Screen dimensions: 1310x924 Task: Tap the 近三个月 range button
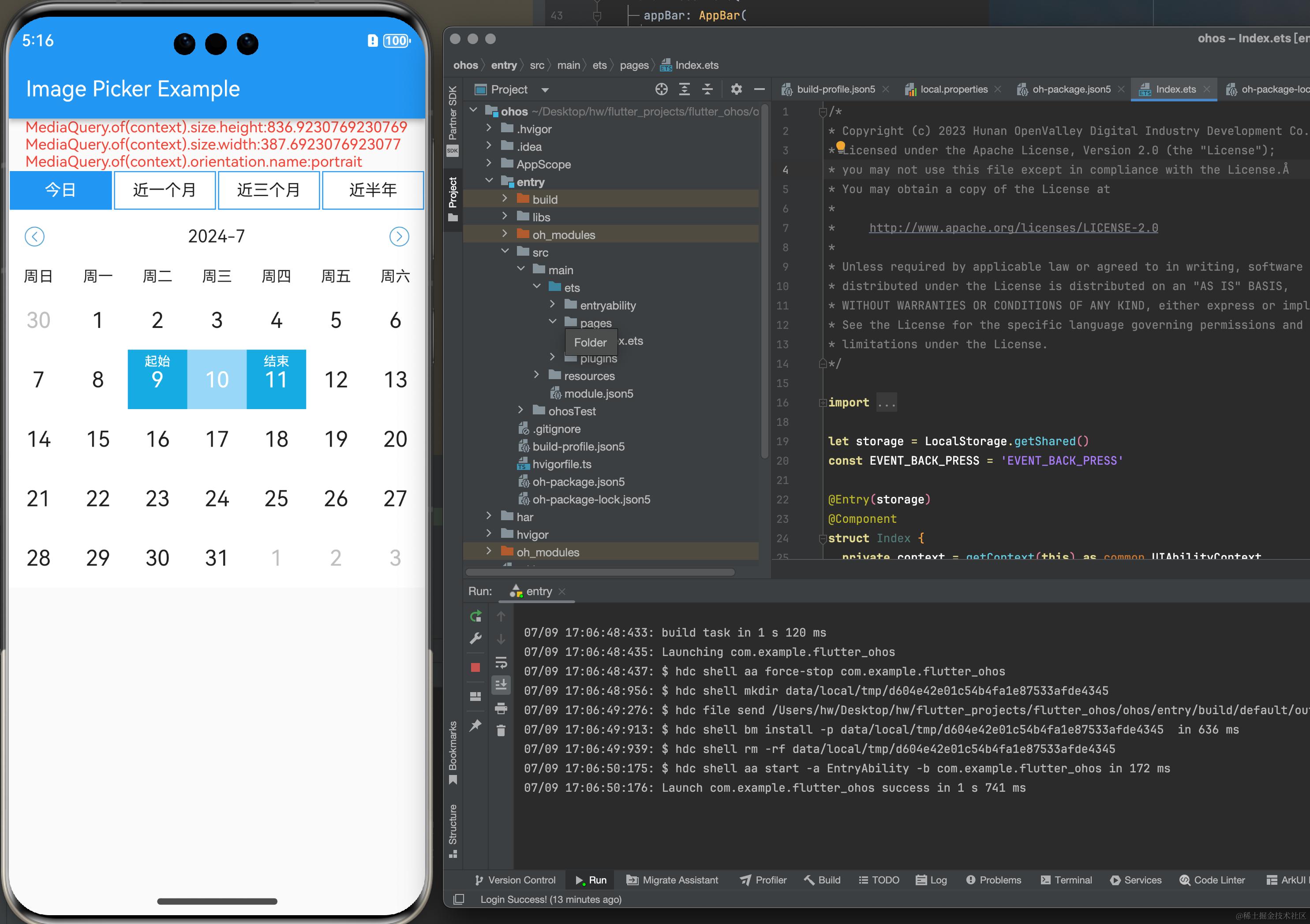coord(269,190)
